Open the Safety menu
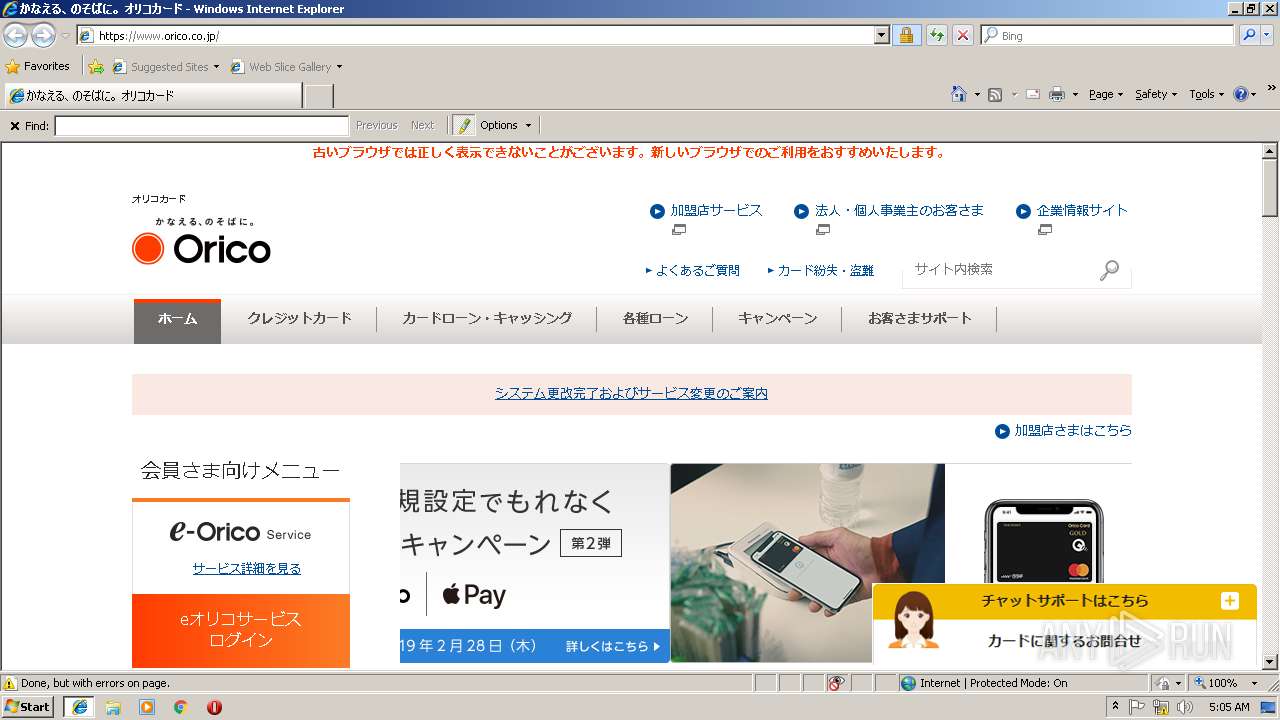Viewport: 1280px width, 720px height. [x=1156, y=94]
